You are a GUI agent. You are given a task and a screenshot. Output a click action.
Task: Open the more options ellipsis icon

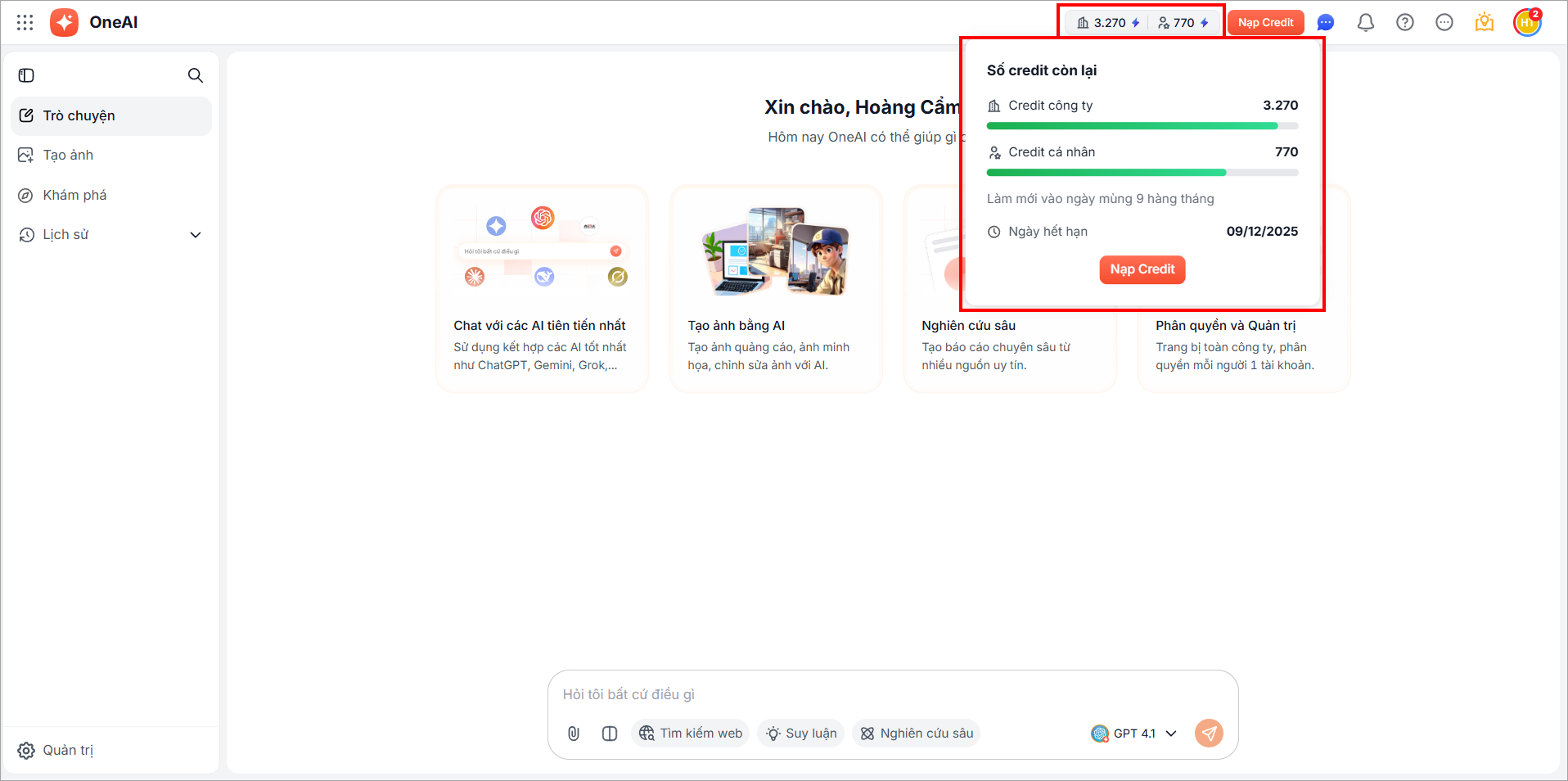click(x=1444, y=23)
